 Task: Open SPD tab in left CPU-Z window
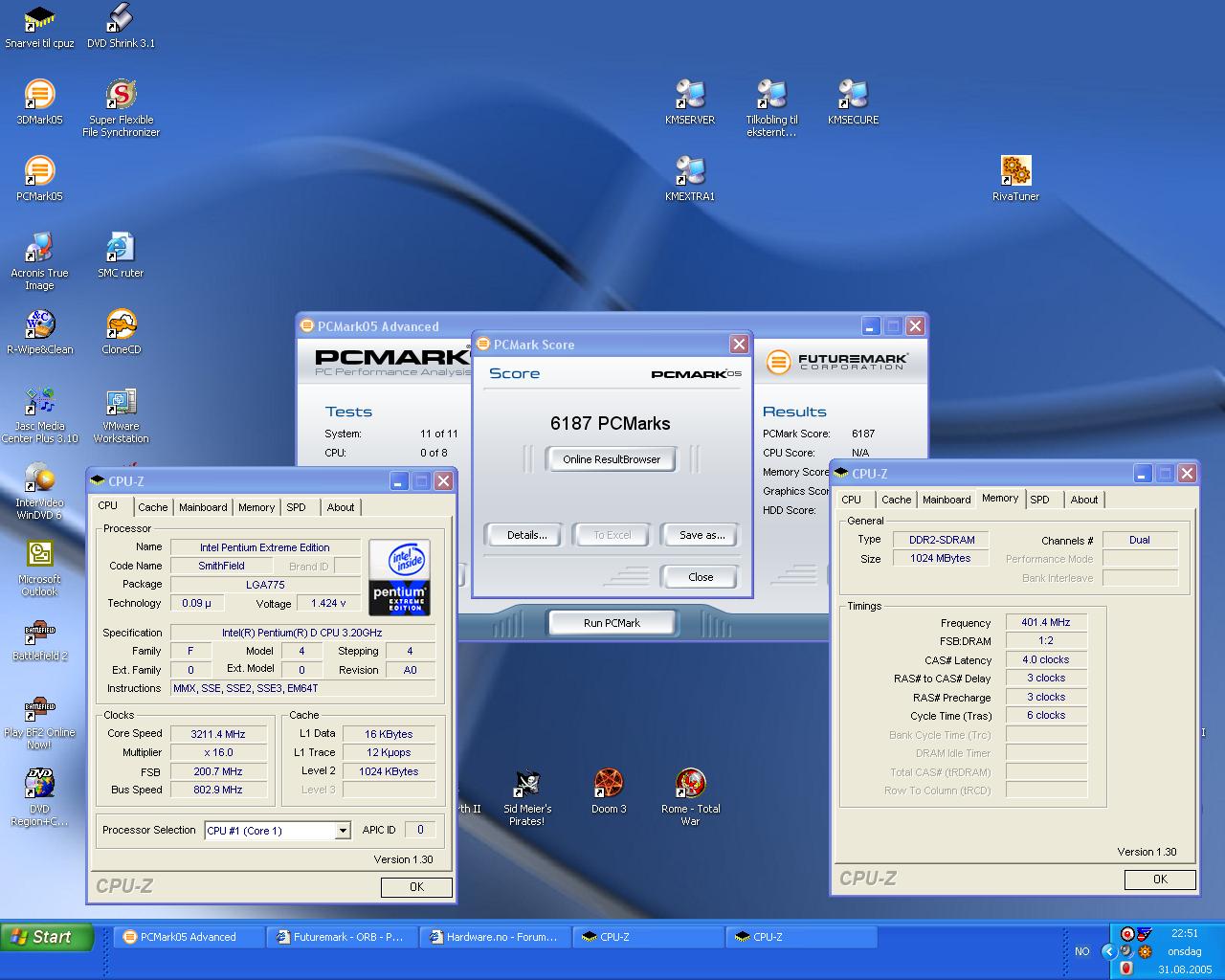[x=297, y=507]
